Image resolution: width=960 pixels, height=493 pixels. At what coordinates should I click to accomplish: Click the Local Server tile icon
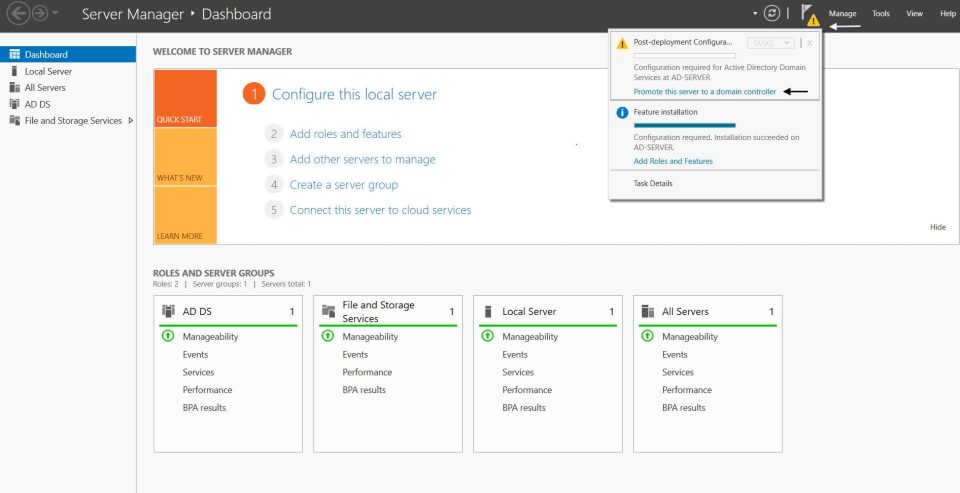point(488,311)
